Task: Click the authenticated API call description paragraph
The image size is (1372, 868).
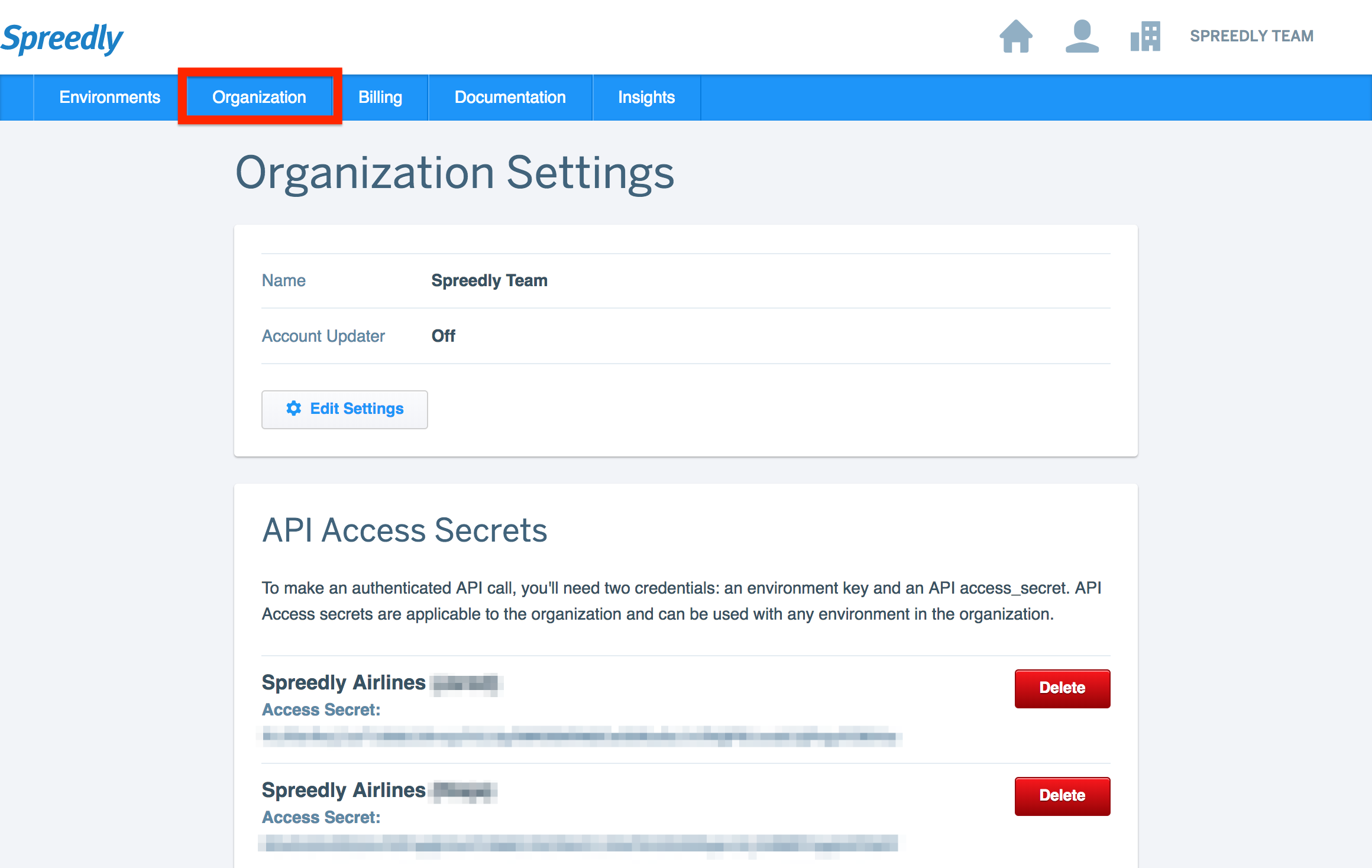Action: pos(681,601)
